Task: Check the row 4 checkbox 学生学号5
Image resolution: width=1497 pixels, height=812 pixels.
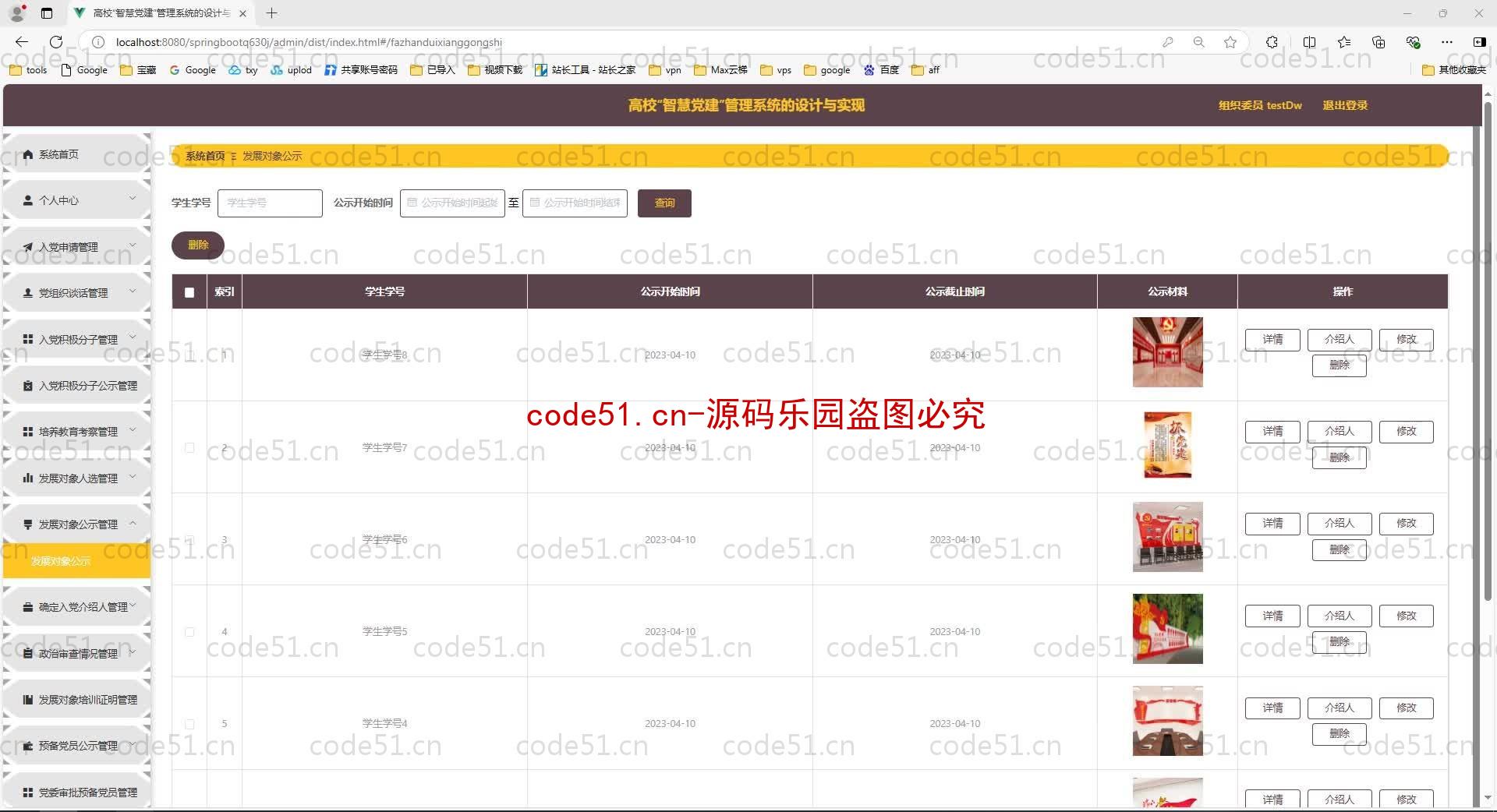Action: (189, 632)
